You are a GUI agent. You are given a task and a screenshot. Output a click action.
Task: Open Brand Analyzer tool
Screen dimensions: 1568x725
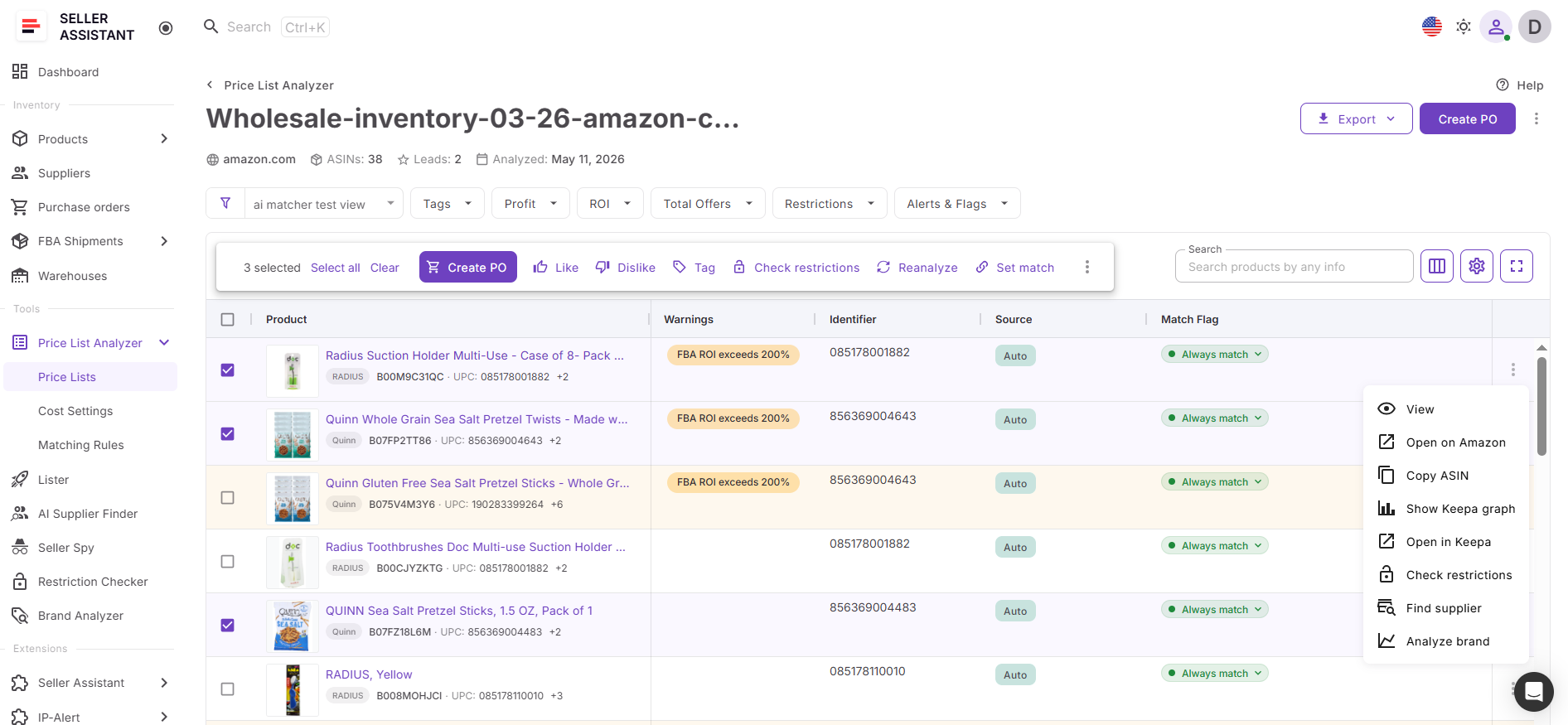tap(80, 616)
